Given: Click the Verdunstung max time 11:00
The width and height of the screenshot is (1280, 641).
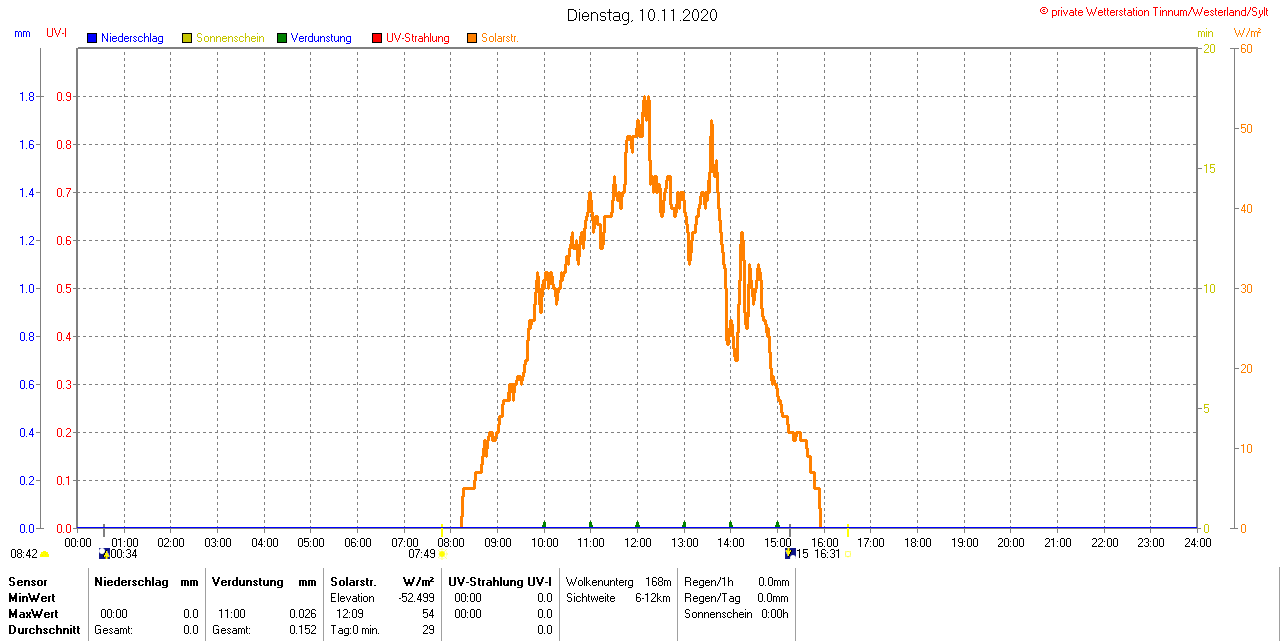Looking at the screenshot, I should click(231, 614).
